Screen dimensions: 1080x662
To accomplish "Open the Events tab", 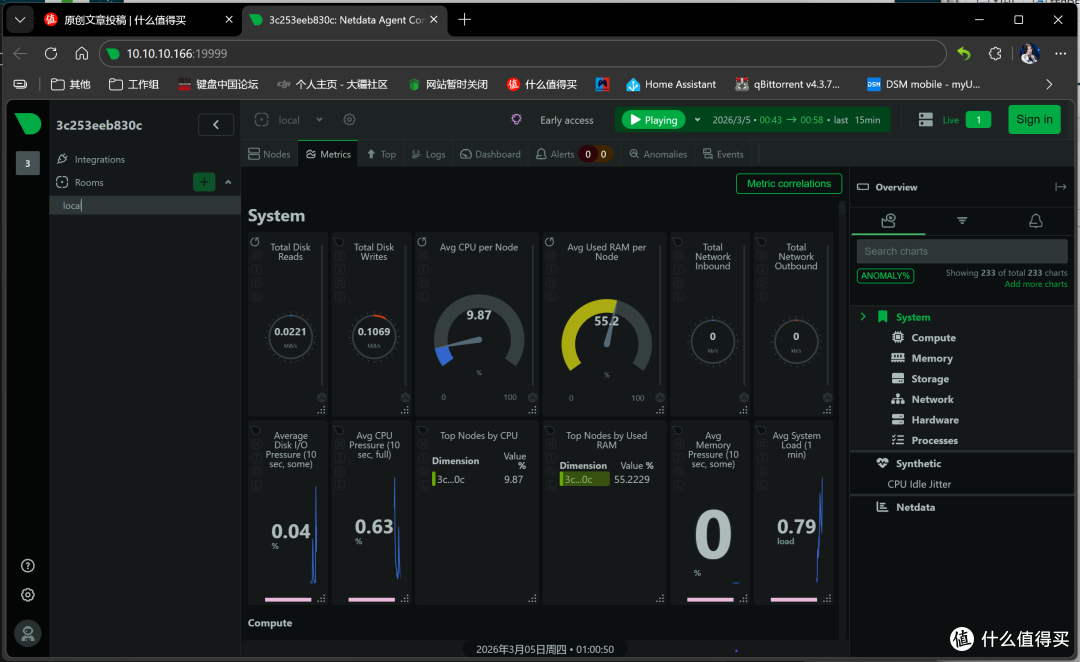I will 723,154.
